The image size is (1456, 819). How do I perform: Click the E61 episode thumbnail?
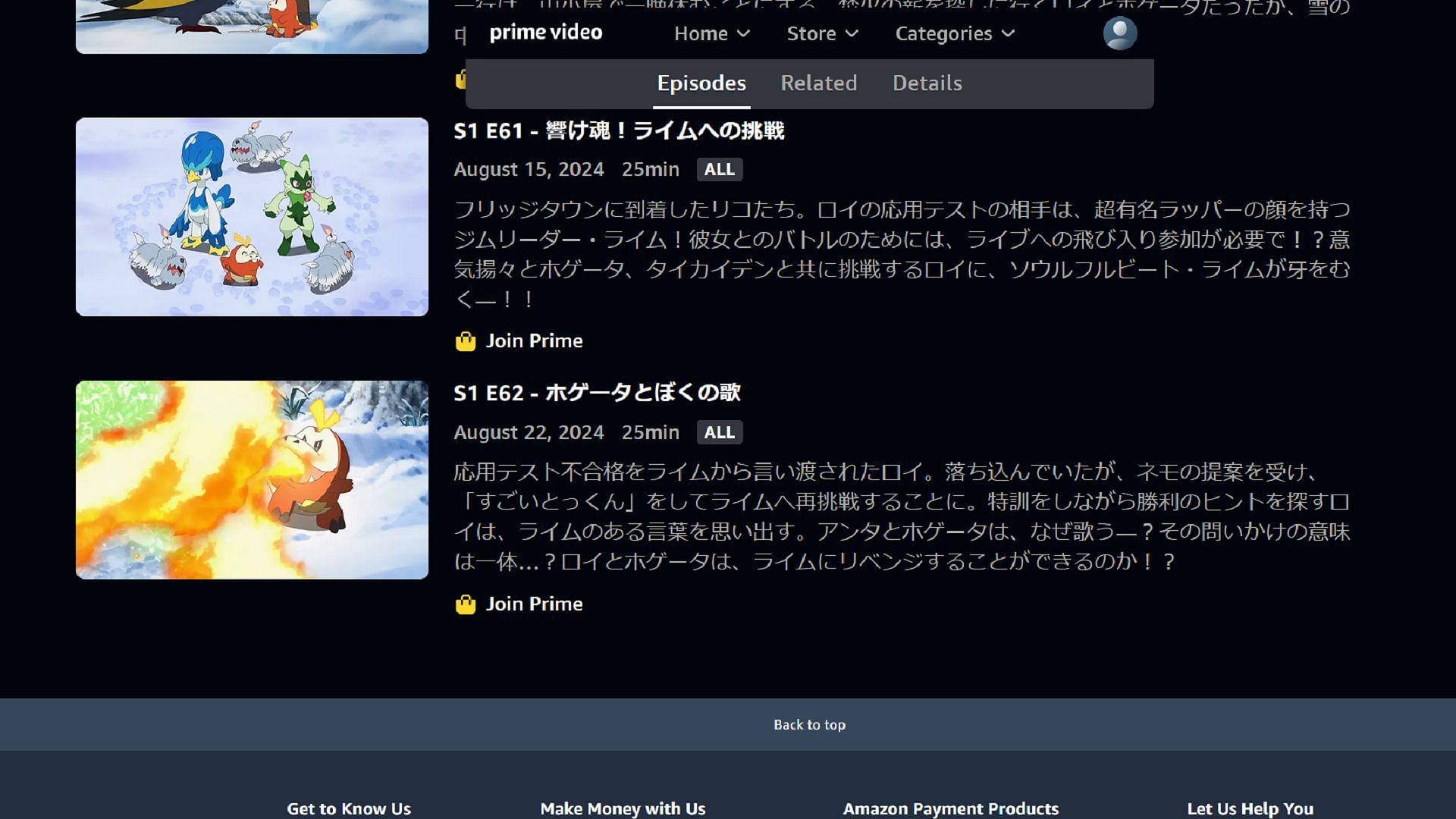click(x=253, y=217)
